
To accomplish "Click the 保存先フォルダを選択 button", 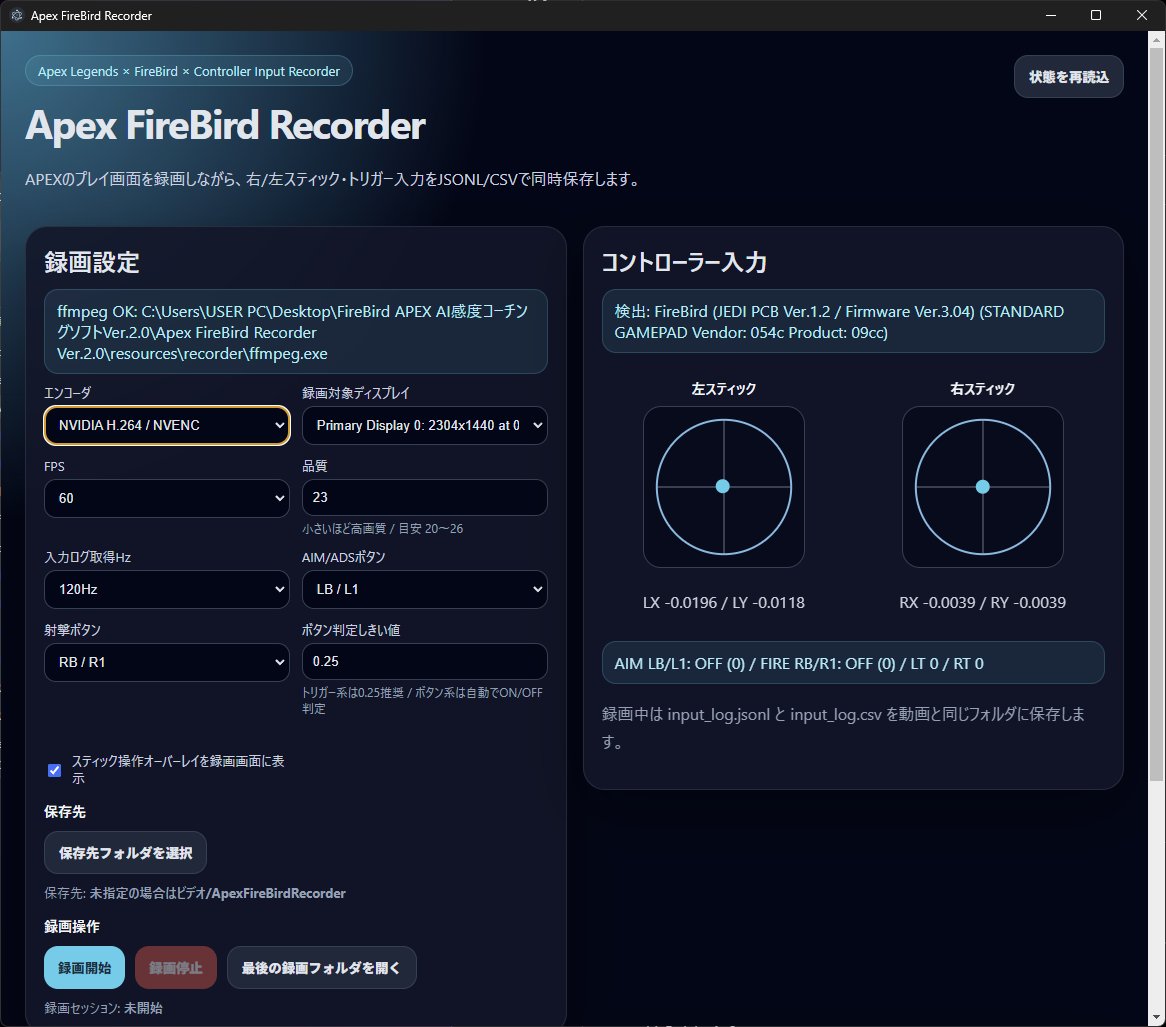I will click(126, 853).
